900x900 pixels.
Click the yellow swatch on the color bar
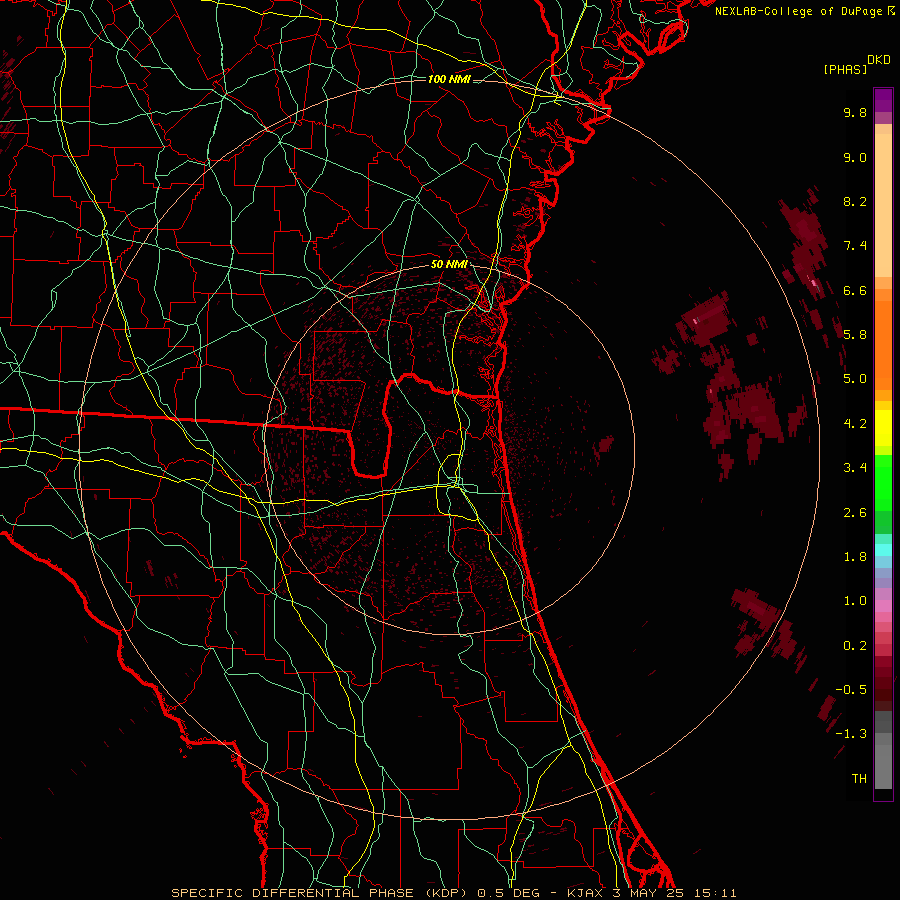883,428
